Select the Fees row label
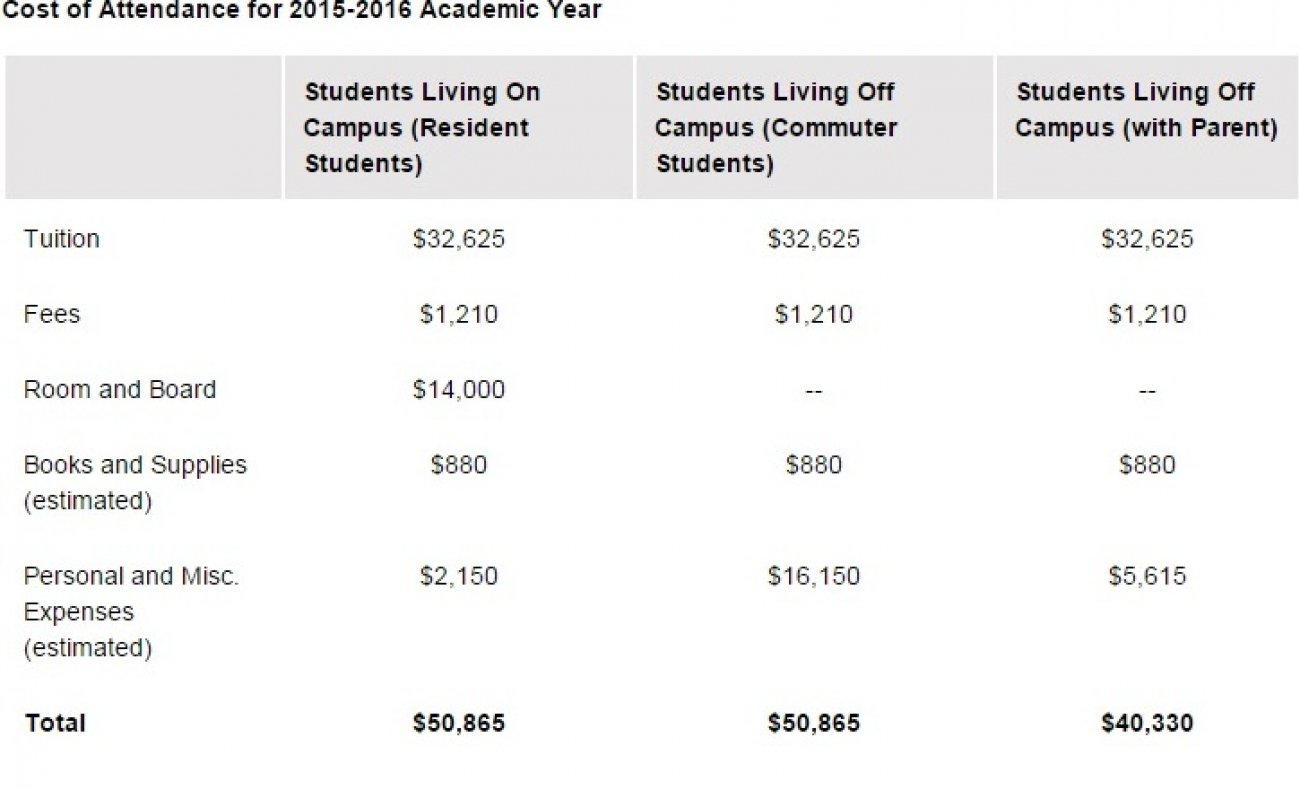The height and width of the screenshot is (789, 1300). click(x=51, y=314)
